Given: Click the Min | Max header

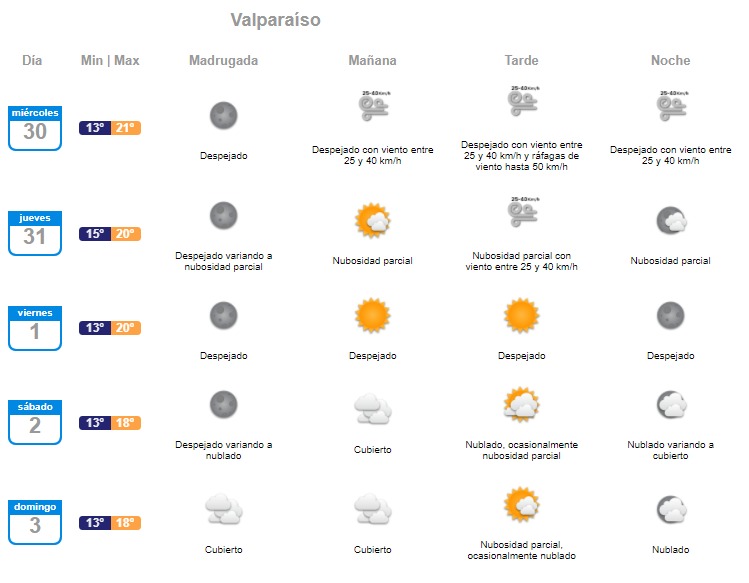Looking at the screenshot, I should pyautogui.click(x=110, y=61).
